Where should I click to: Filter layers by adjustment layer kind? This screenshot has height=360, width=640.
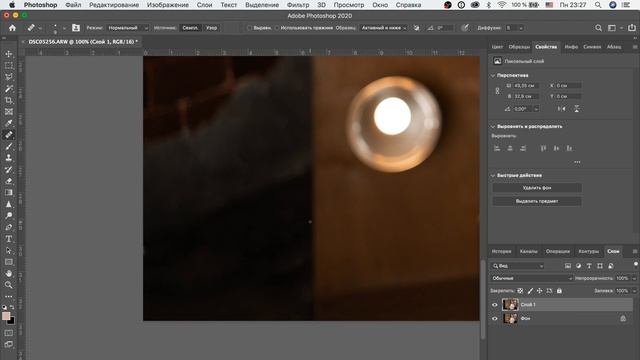(x=578, y=266)
